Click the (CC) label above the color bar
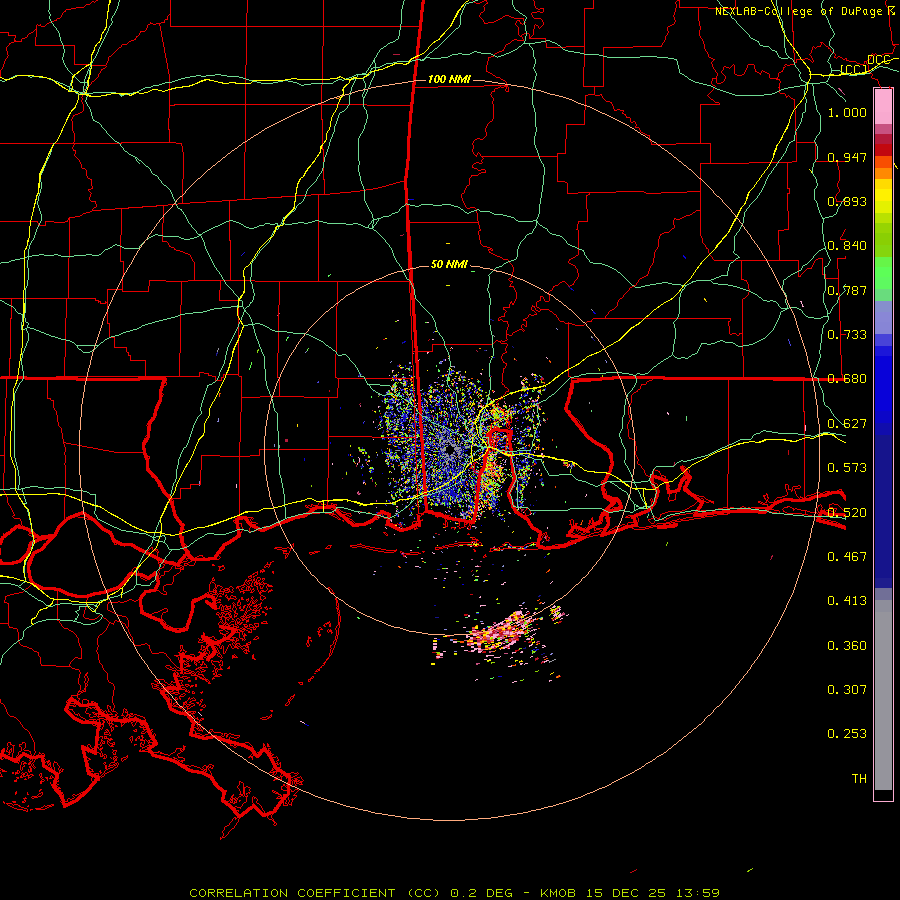The height and width of the screenshot is (900, 900). (x=854, y=70)
